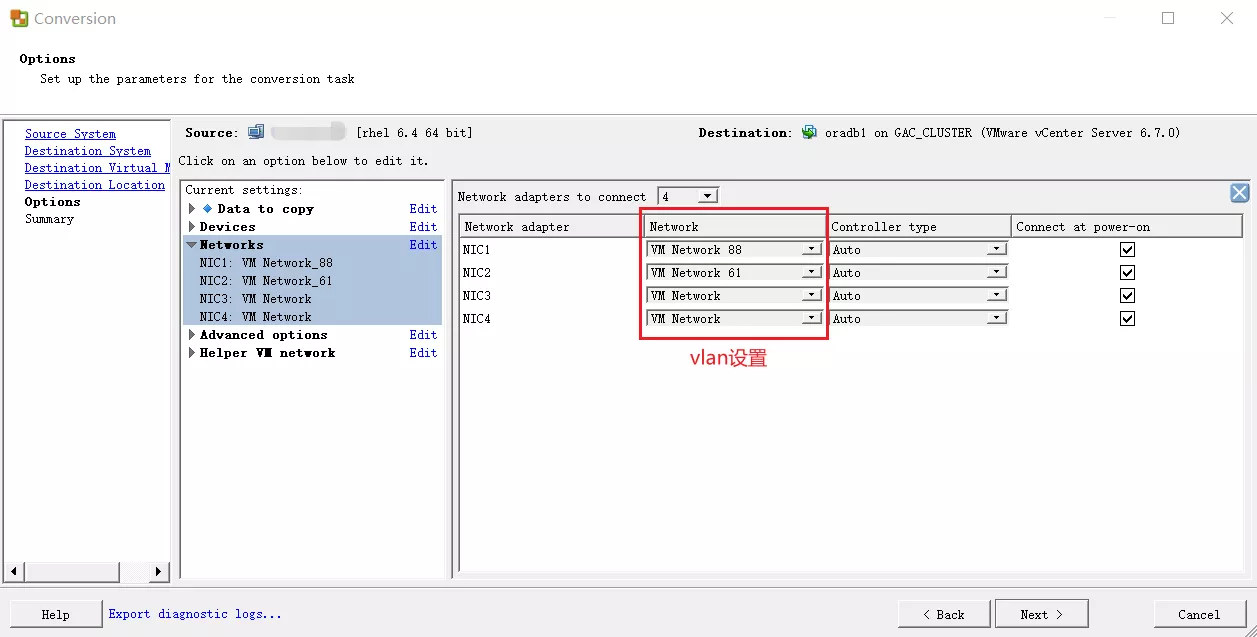
Task: Expand Data to copy settings
Action: [x=192, y=209]
